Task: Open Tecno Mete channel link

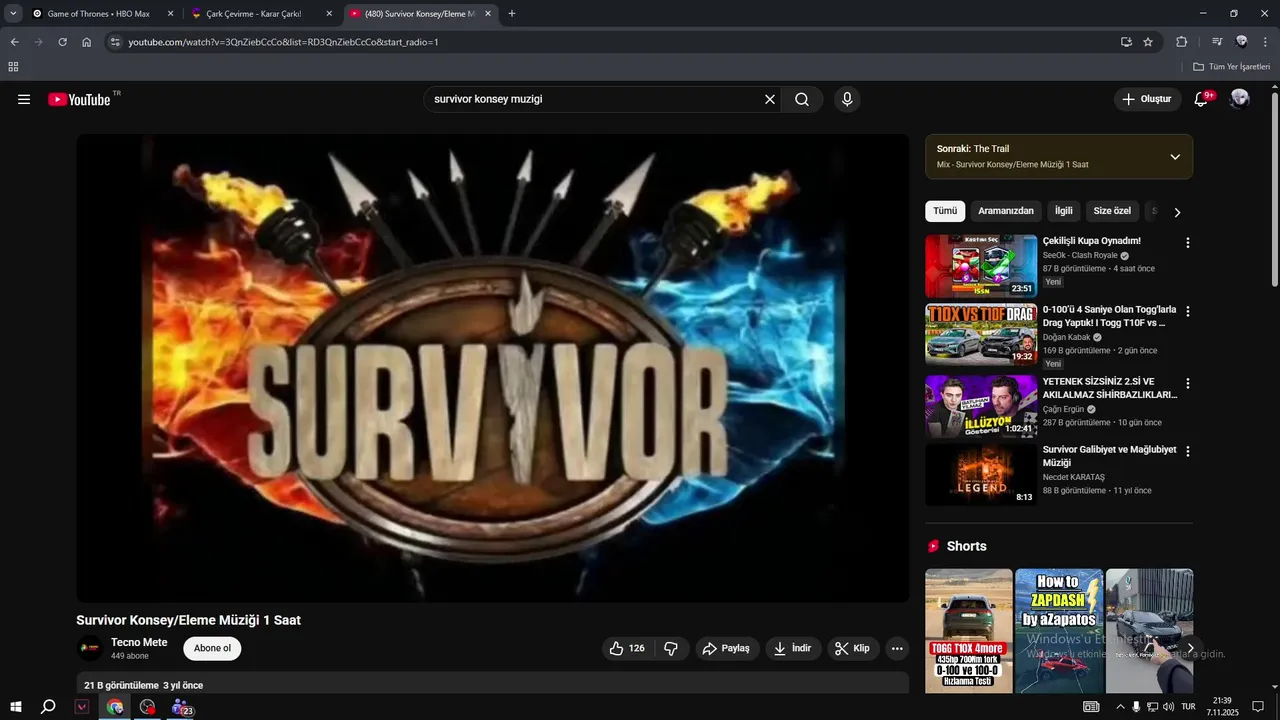Action: [x=139, y=642]
